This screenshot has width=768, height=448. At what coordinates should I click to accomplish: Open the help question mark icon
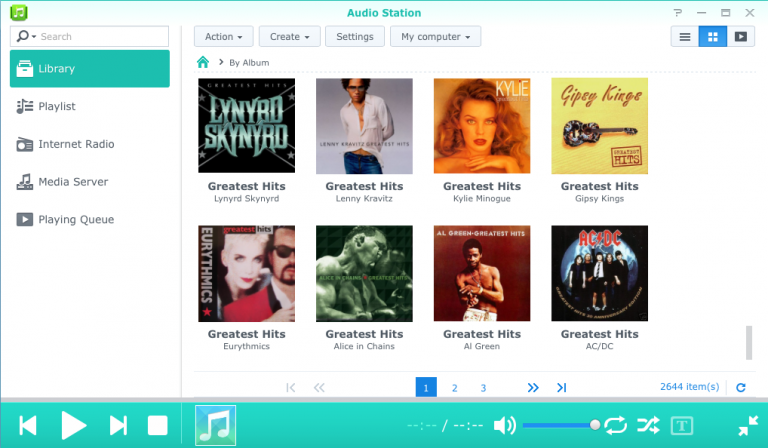(677, 13)
